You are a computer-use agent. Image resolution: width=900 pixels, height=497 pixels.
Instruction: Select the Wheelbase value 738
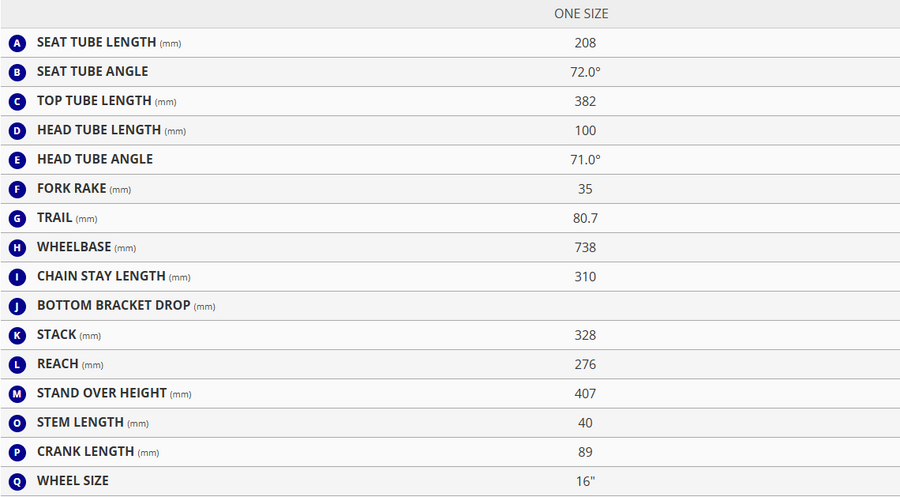tap(585, 247)
